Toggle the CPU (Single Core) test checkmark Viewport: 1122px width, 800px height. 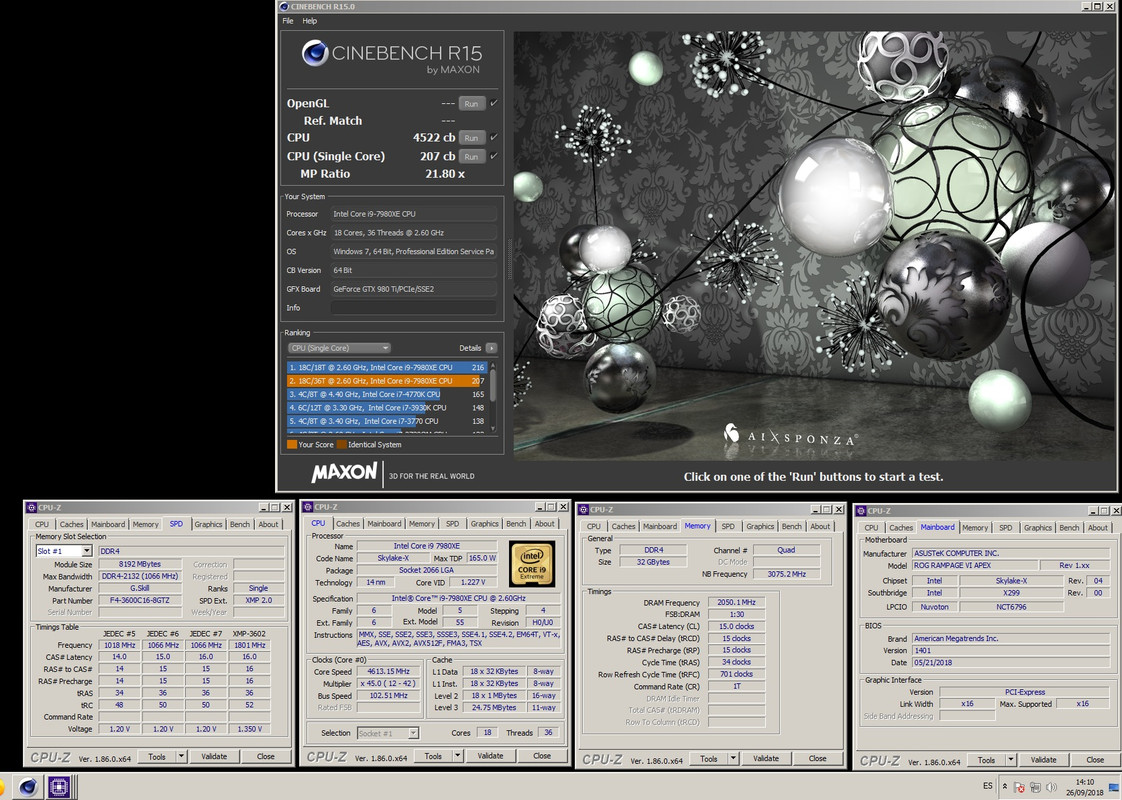pyautogui.click(x=494, y=155)
